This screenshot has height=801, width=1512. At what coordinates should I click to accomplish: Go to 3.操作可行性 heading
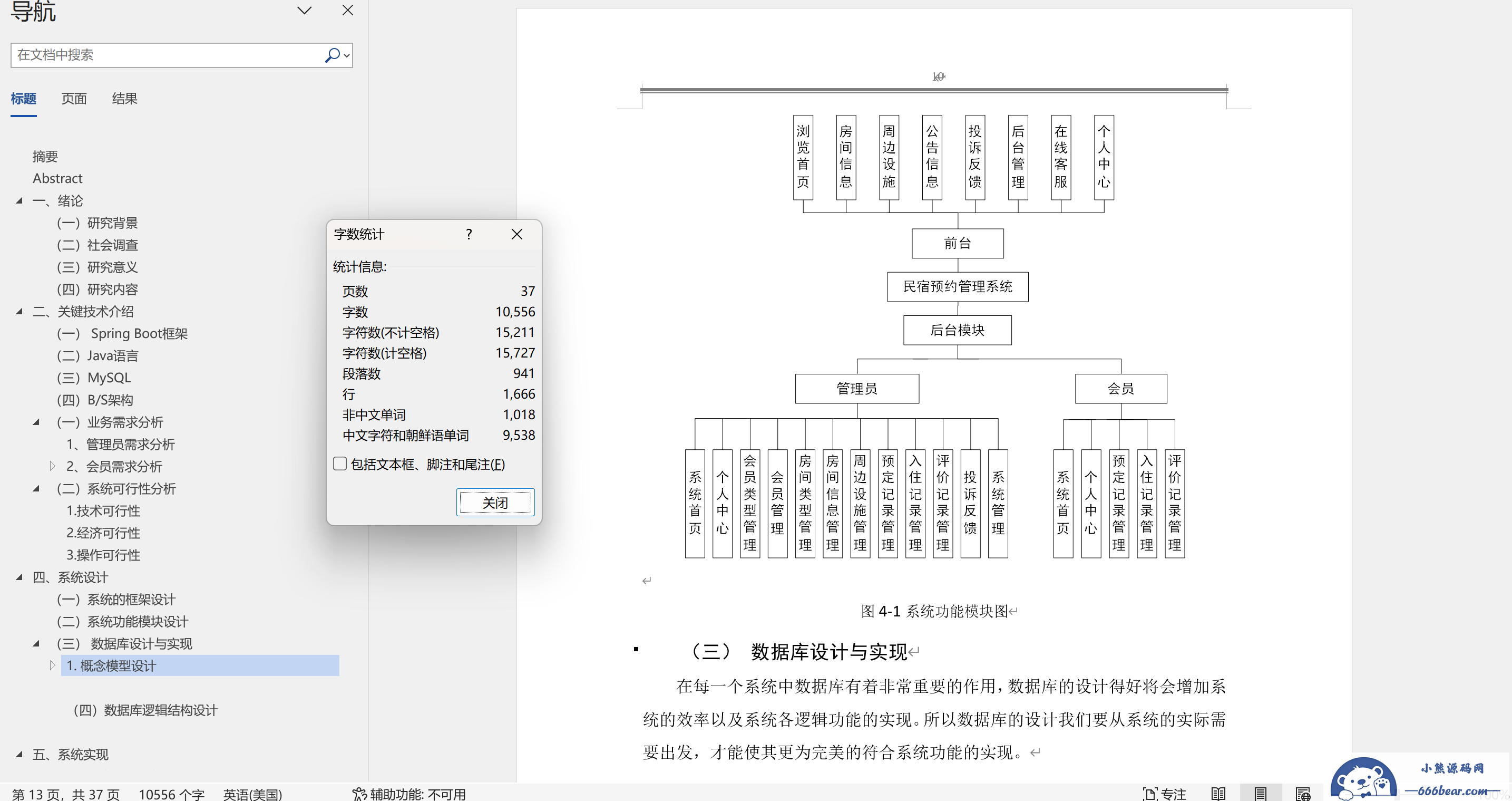pos(103,555)
